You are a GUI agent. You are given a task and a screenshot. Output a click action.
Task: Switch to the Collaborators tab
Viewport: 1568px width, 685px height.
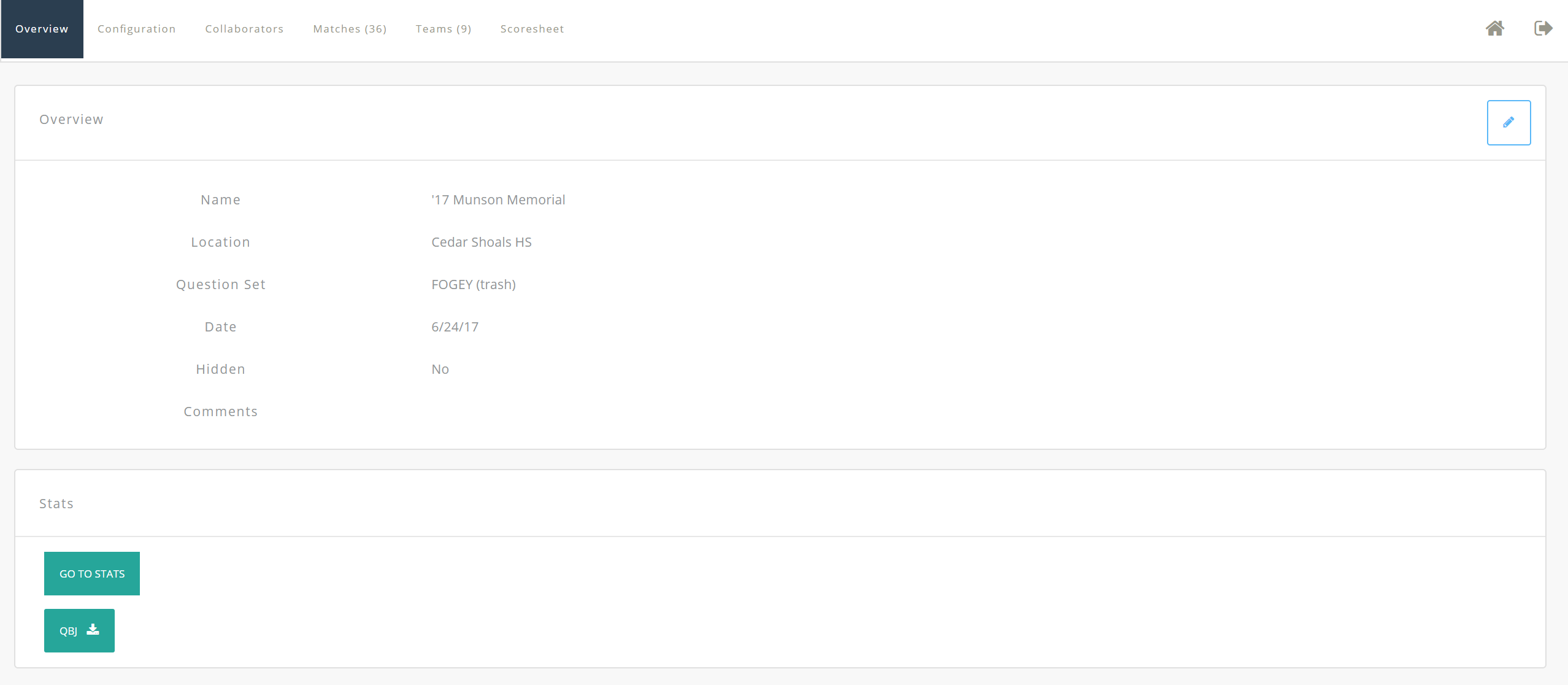click(x=244, y=29)
